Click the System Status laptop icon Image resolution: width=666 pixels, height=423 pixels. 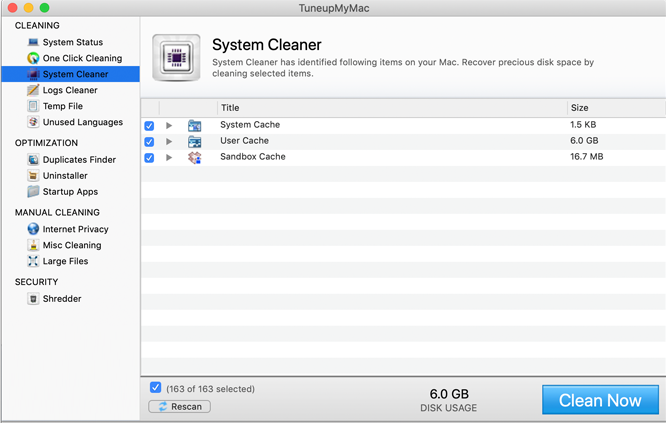33,42
